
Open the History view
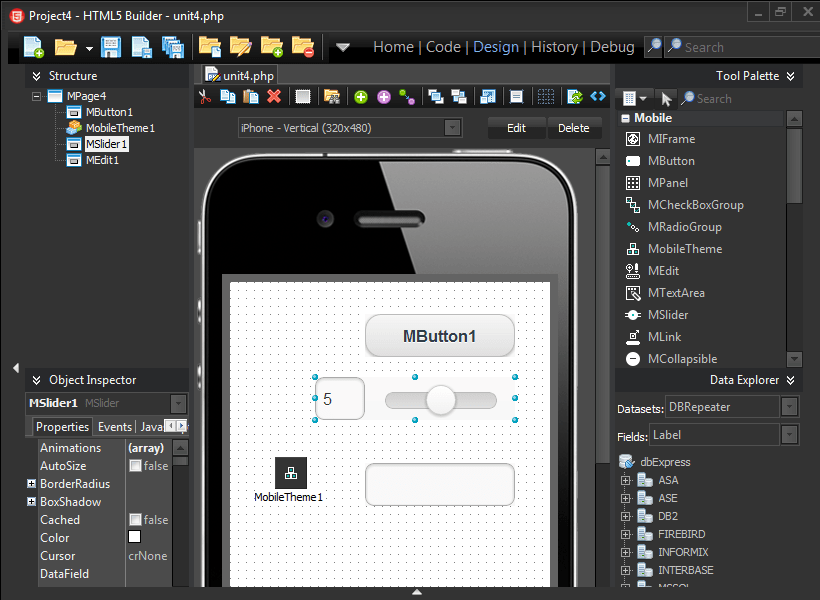pos(554,47)
